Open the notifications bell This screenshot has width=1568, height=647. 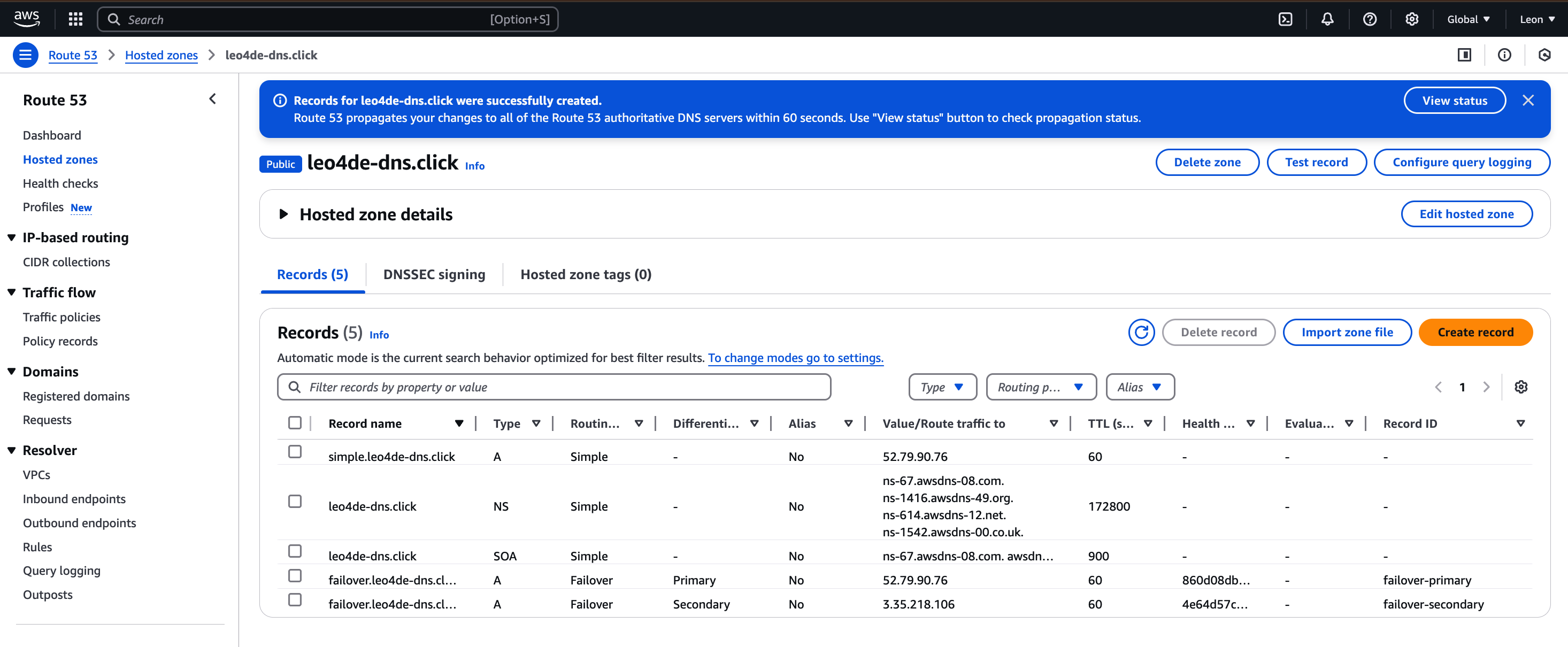[x=1327, y=19]
